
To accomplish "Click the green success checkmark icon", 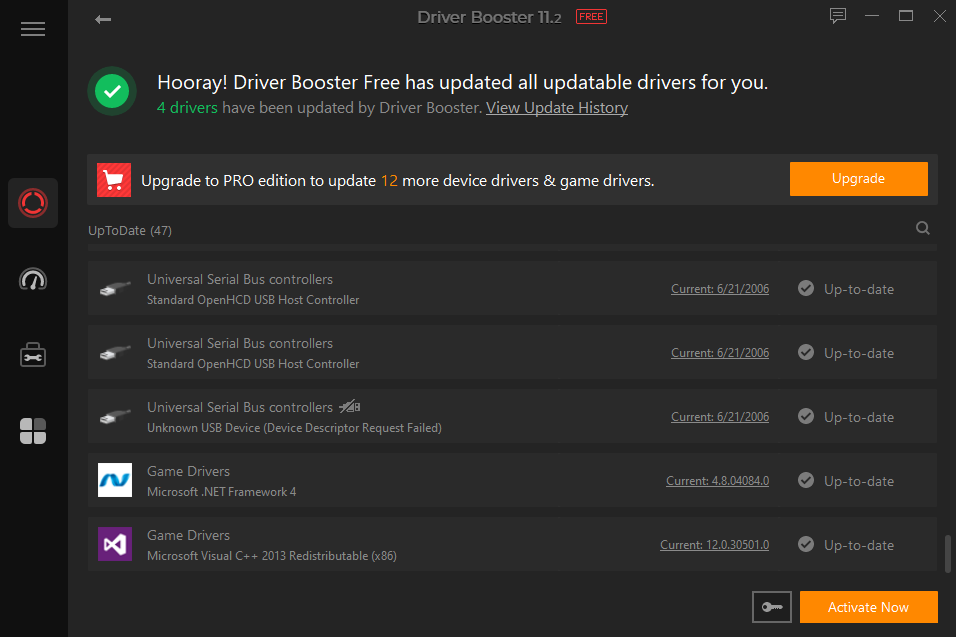I will click(x=112, y=91).
